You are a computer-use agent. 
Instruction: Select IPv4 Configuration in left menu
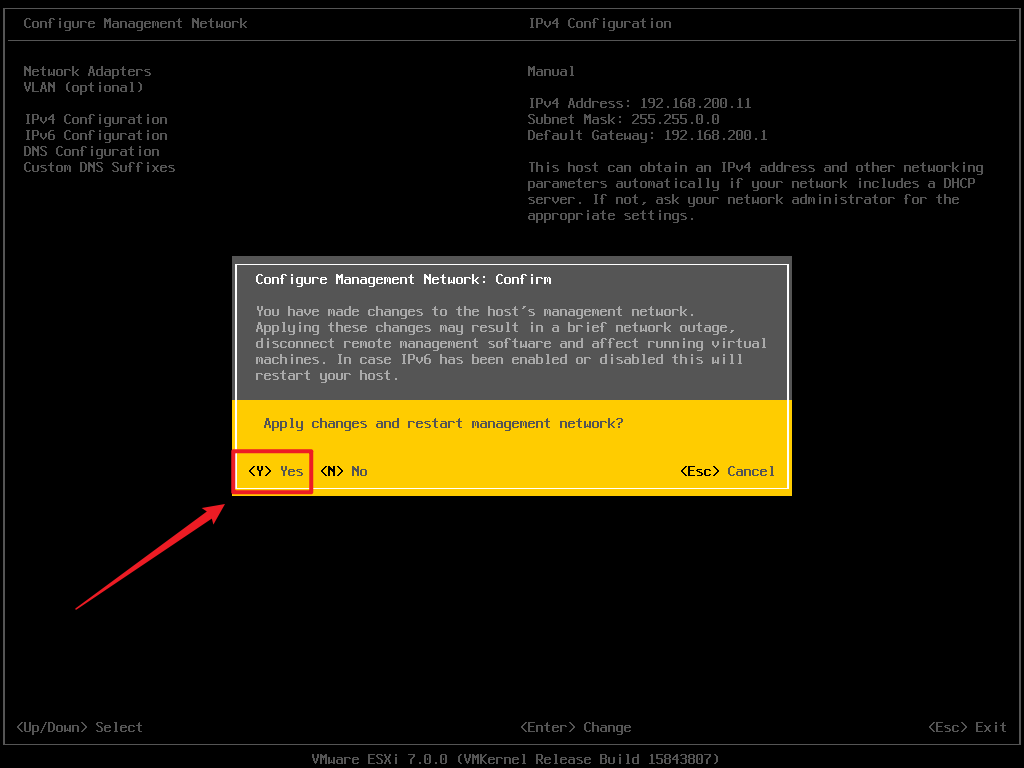click(x=96, y=119)
